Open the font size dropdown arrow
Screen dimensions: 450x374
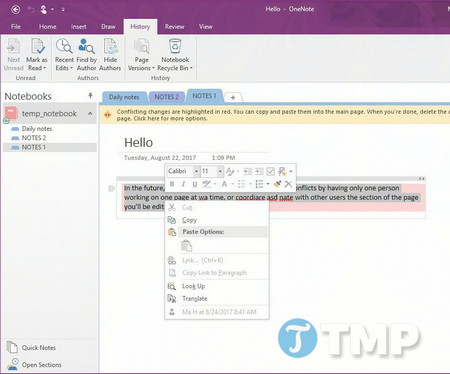click(x=220, y=171)
